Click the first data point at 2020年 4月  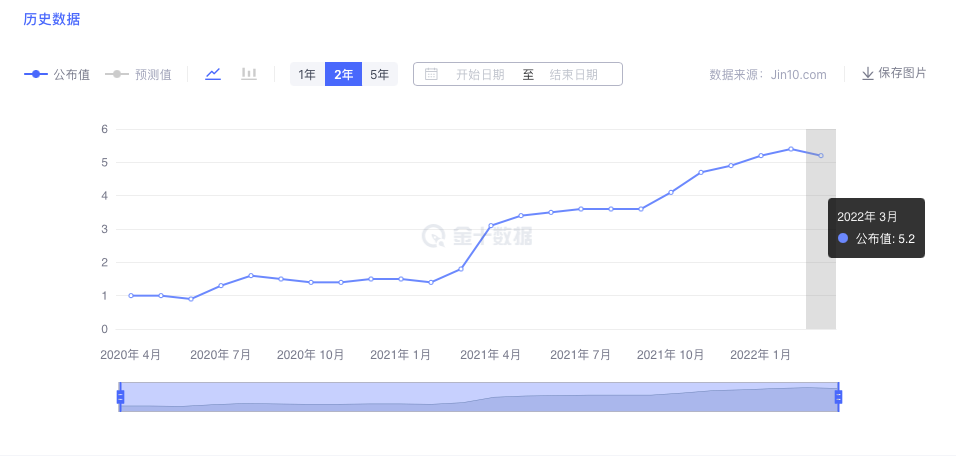pyautogui.click(x=130, y=296)
